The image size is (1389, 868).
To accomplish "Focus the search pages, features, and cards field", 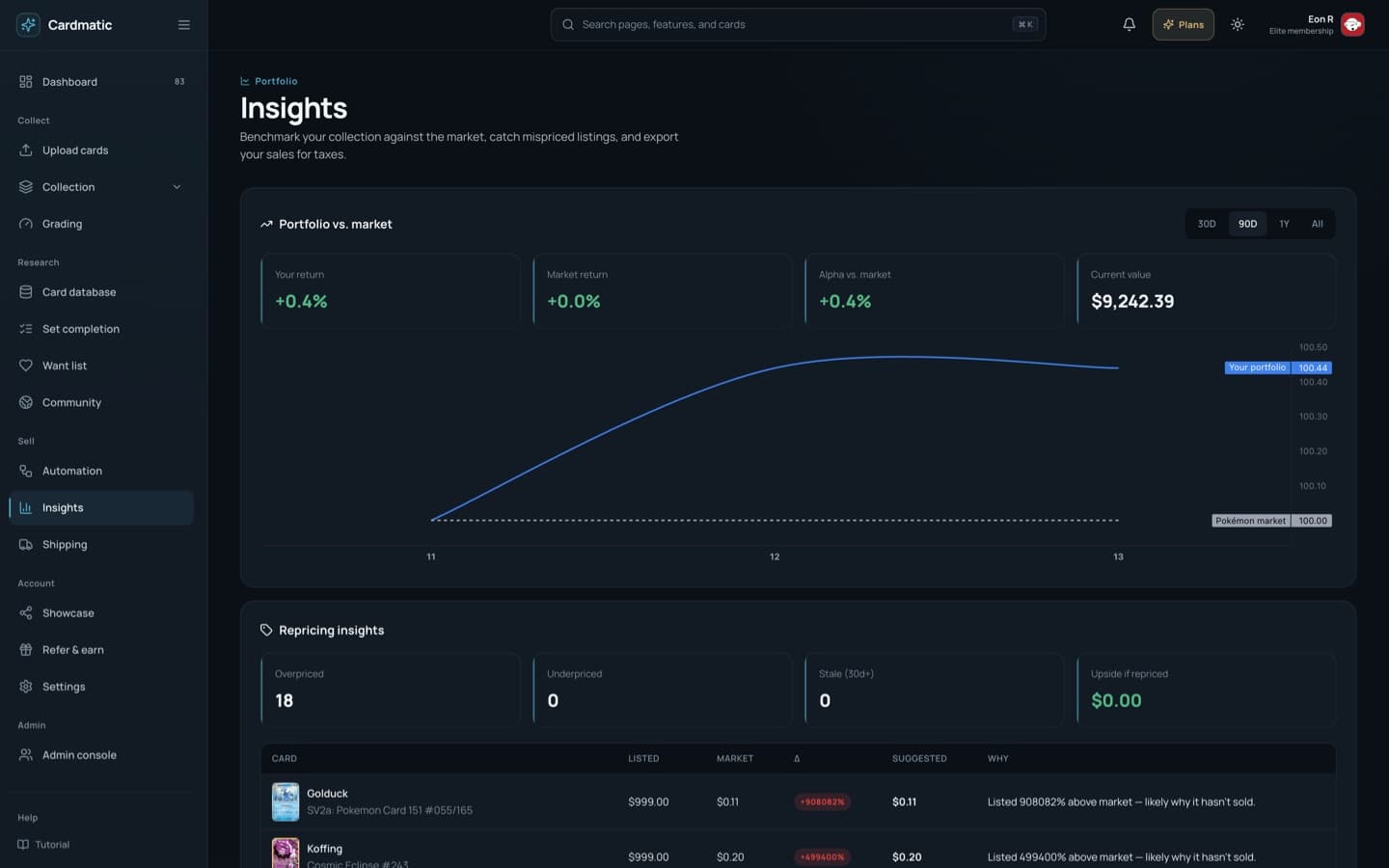I will coord(798,25).
